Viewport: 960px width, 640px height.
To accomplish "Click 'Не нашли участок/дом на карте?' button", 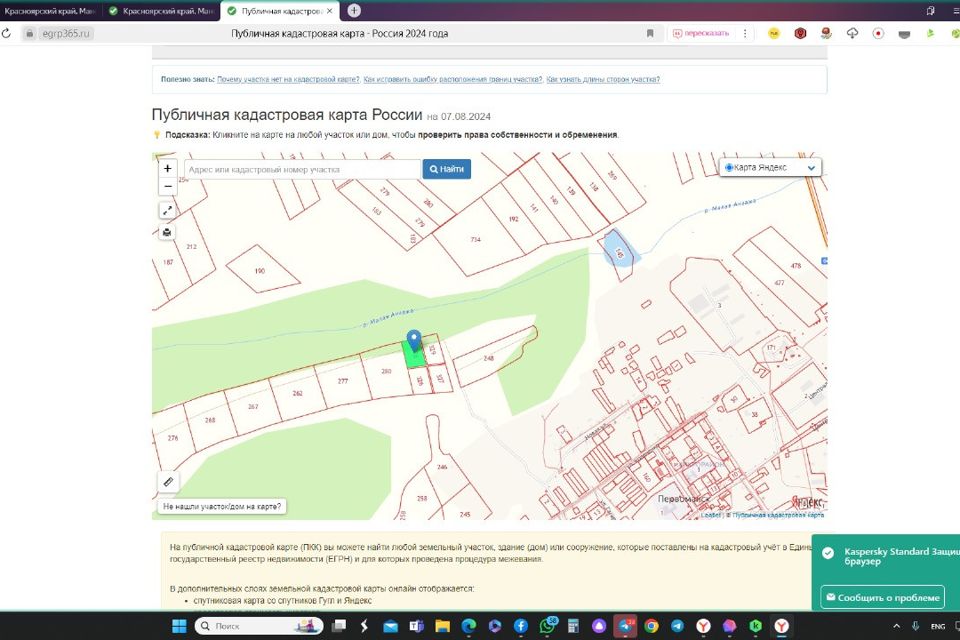I will coord(223,506).
